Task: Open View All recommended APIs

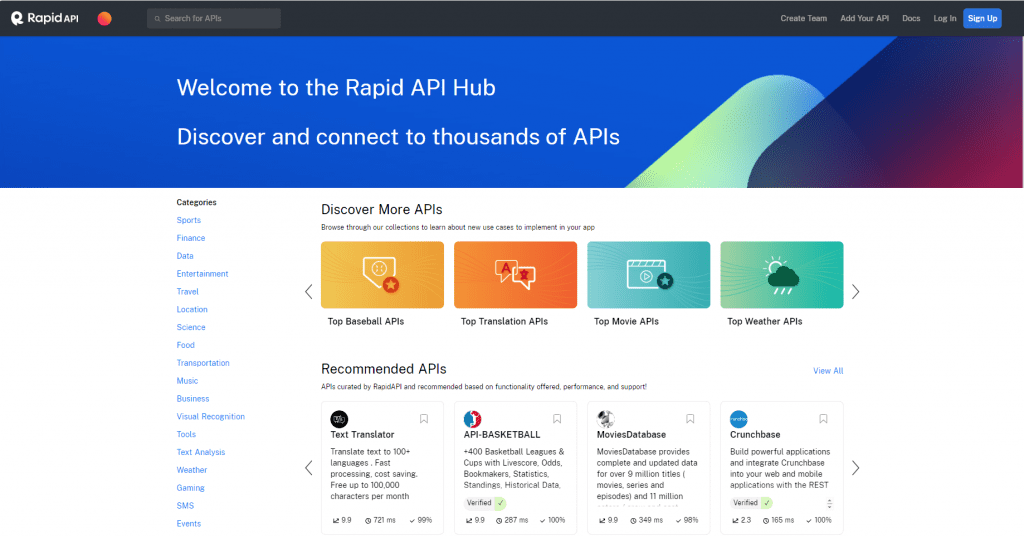Action: click(828, 370)
